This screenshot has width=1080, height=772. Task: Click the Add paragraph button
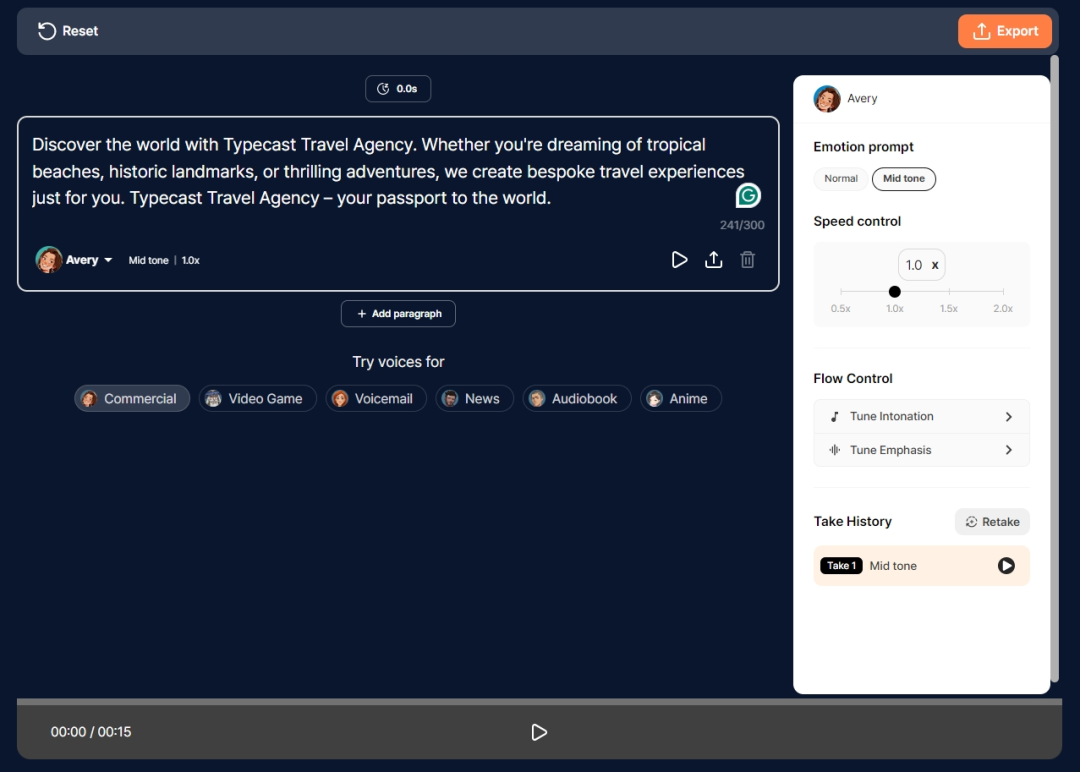tap(398, 314)
